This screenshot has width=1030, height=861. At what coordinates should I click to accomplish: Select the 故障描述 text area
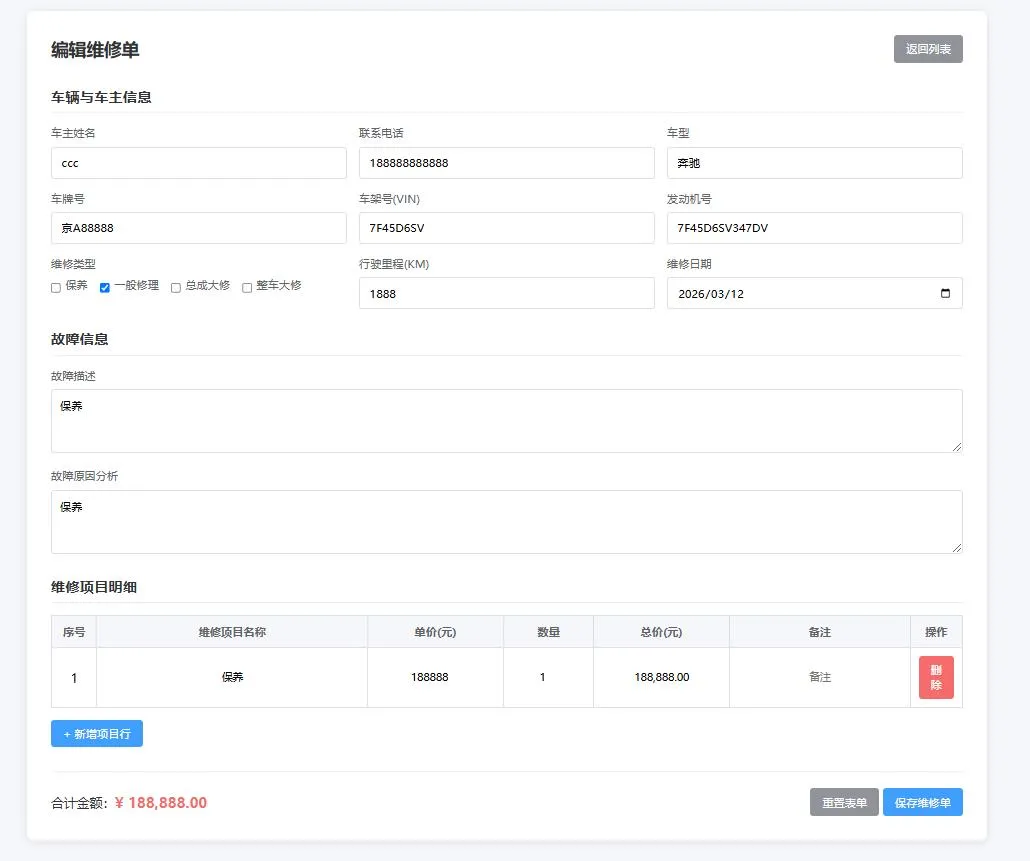pos(506,420)
